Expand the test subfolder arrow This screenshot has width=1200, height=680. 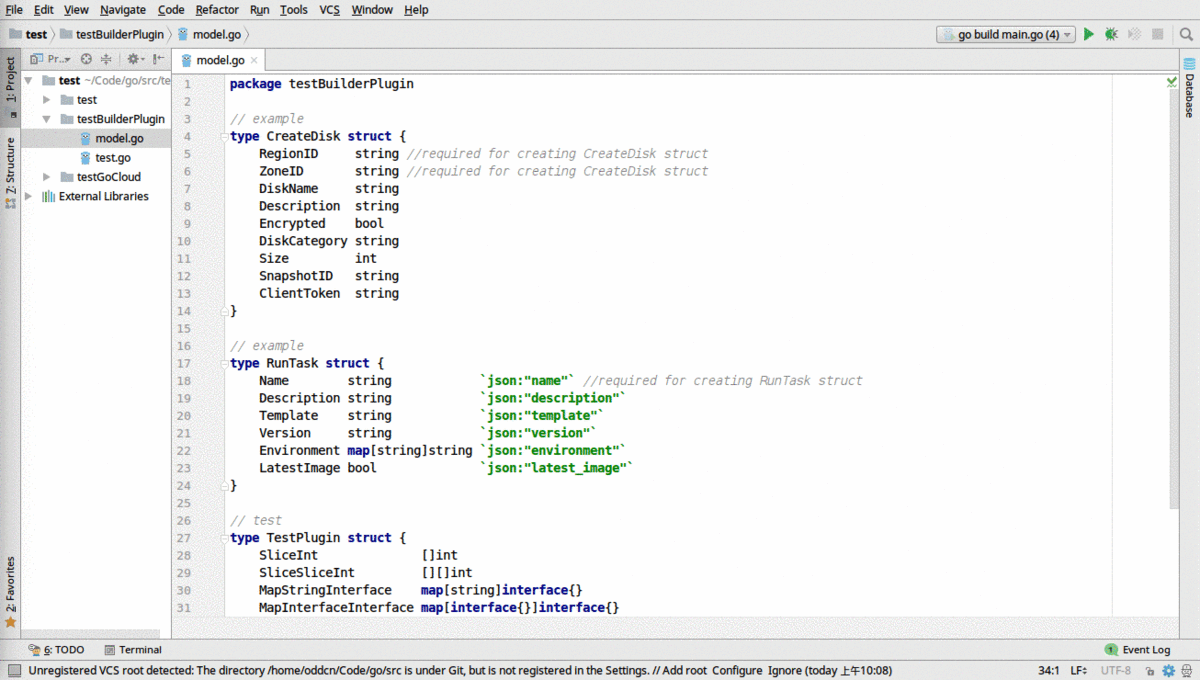pyautogui.click(x=47, y=100)
